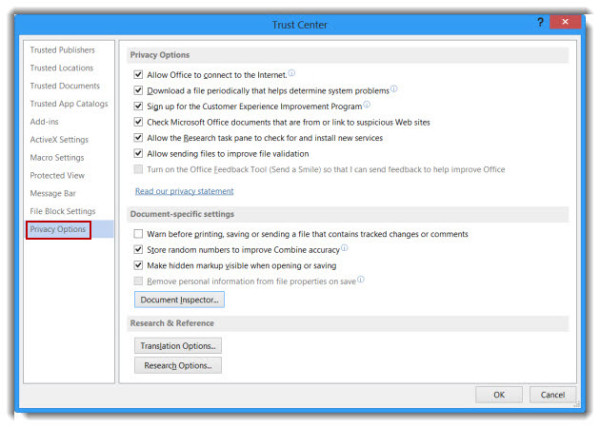The width and height of the screenshot is (600, 427).
Task: Uncheck Check Microsoft Office documents from suspicious sites
Action: pyautogui.click(x=138, y=122)
